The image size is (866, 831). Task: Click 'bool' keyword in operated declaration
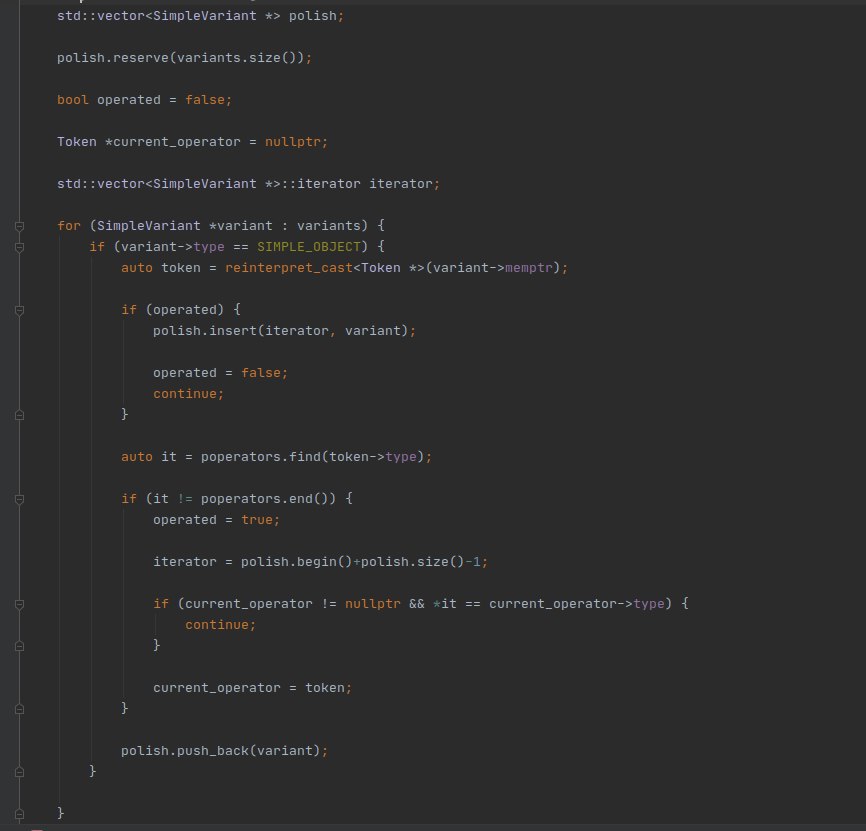point(73,100)
